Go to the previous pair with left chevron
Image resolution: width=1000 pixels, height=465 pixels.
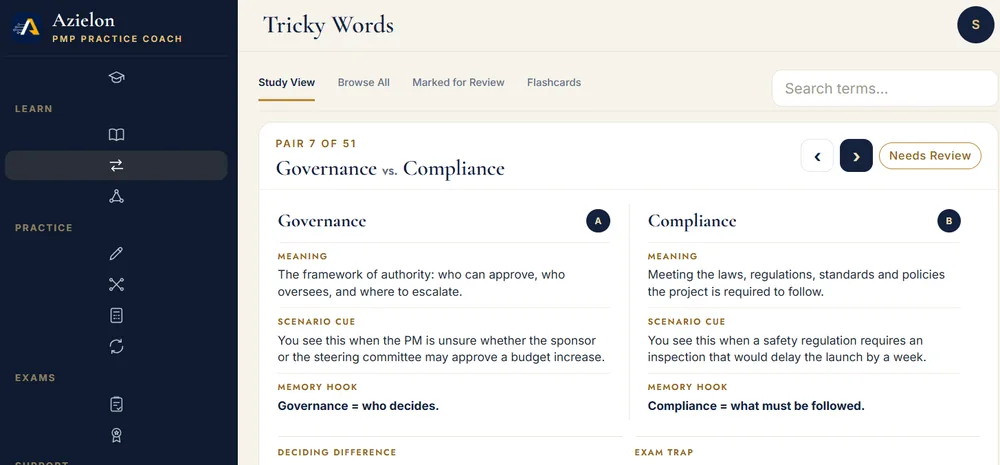click(x=817, y=156)
